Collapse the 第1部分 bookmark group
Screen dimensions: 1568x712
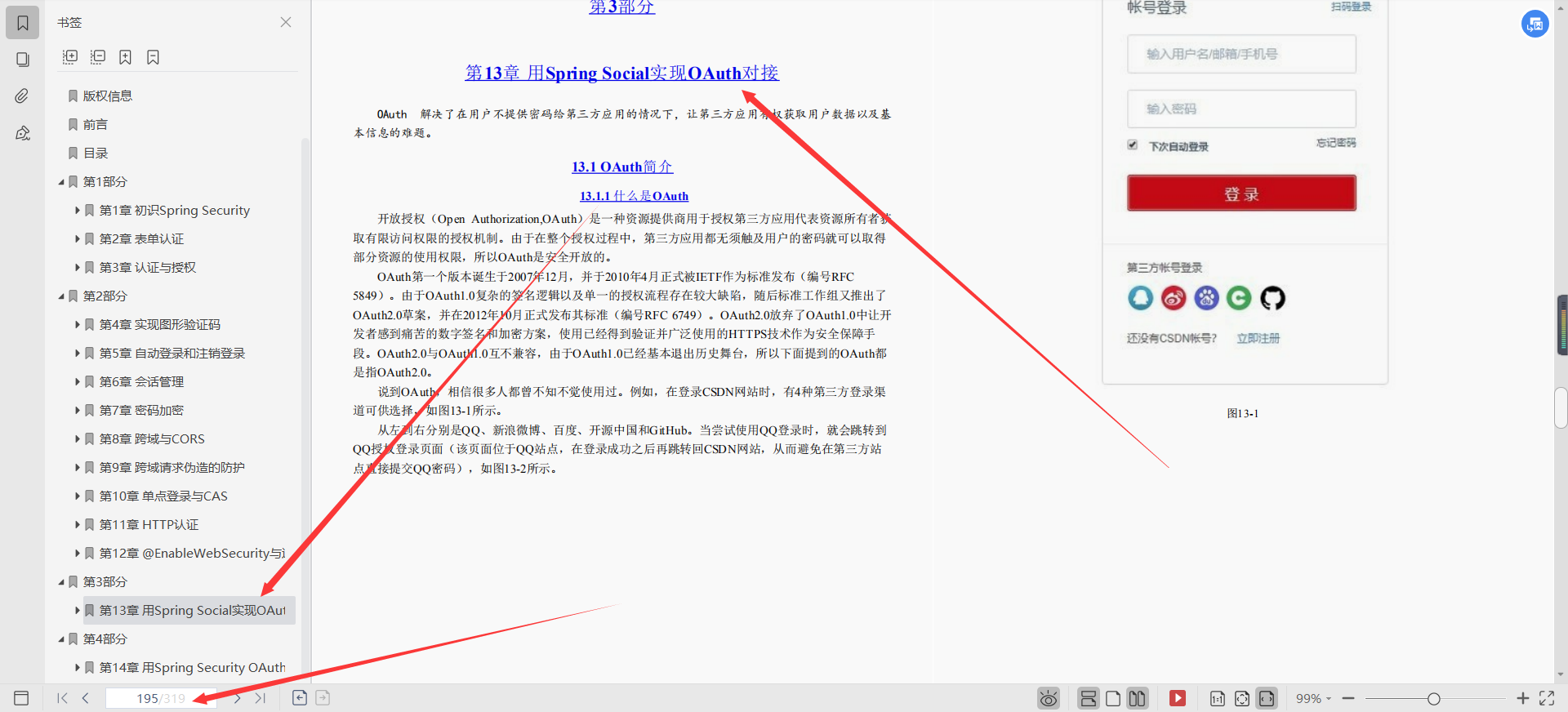[x=61, y=182]
